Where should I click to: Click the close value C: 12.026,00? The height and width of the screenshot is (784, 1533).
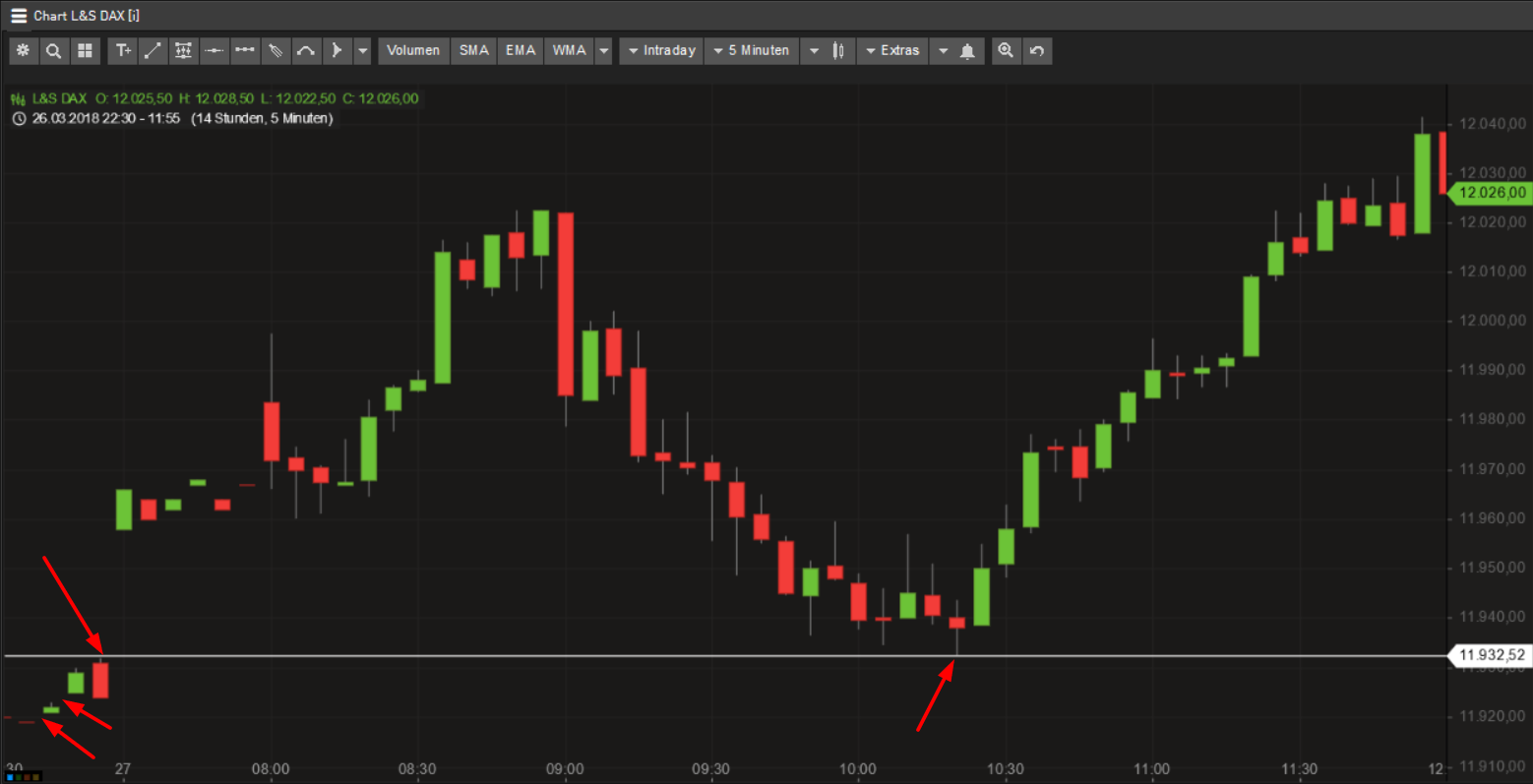pos(380,98)
